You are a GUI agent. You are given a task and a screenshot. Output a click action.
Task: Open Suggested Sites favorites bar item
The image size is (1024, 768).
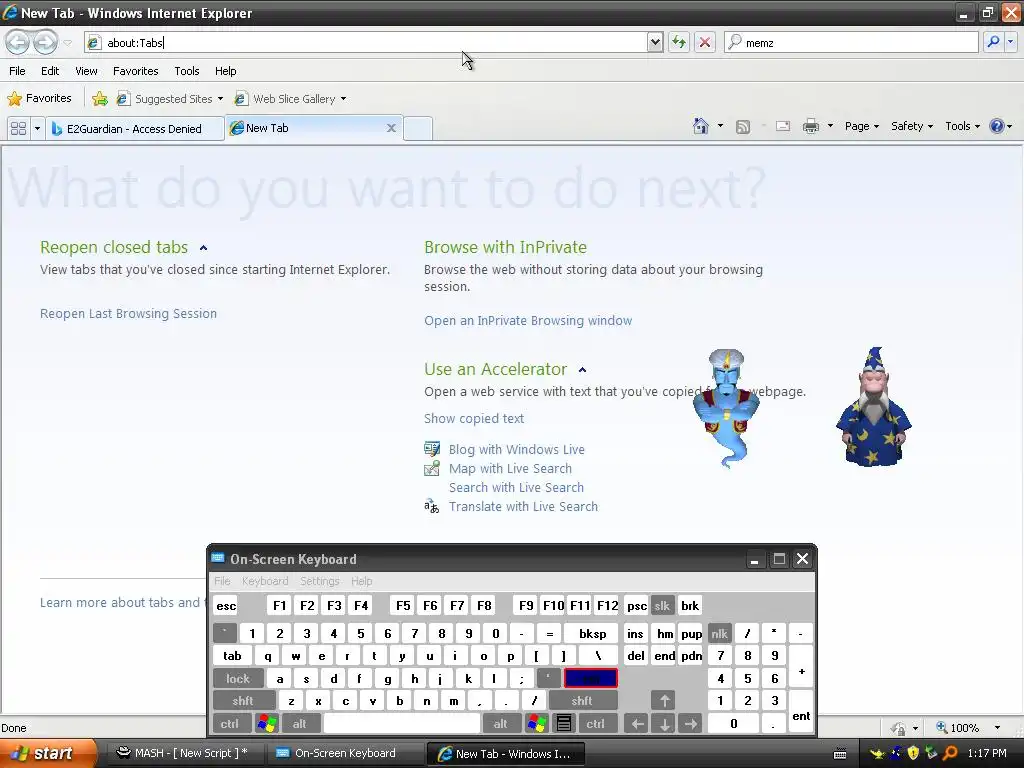(x=170, y=99)
